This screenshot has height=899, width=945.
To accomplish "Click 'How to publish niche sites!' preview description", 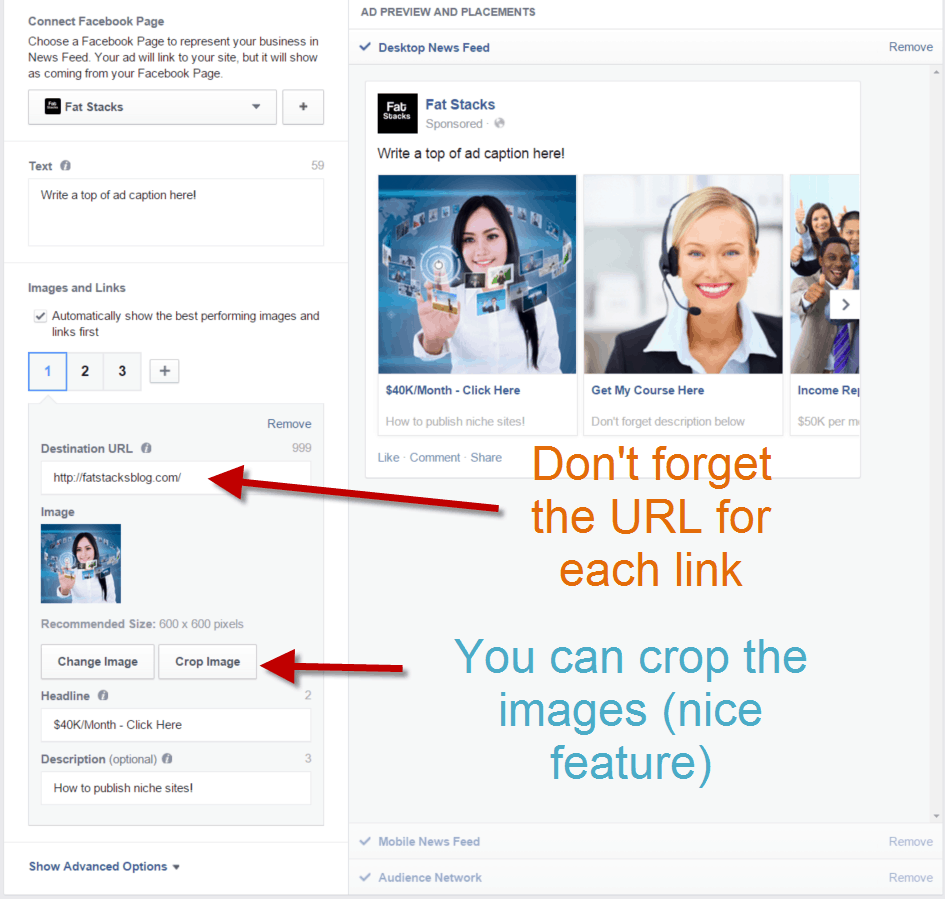I will (455, 422).
